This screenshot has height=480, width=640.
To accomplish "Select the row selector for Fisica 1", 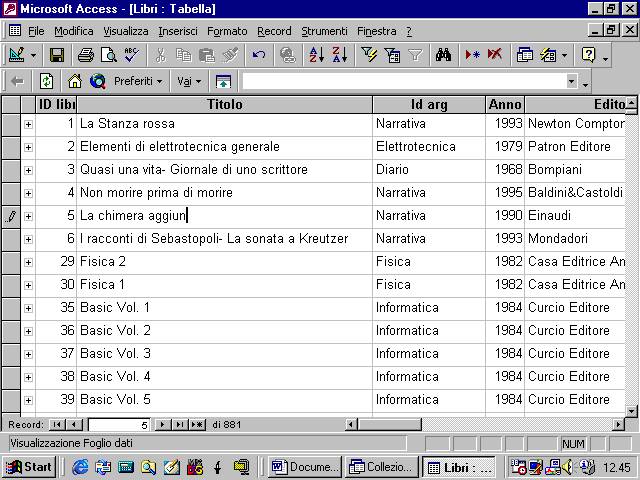I will pos(11,285).
